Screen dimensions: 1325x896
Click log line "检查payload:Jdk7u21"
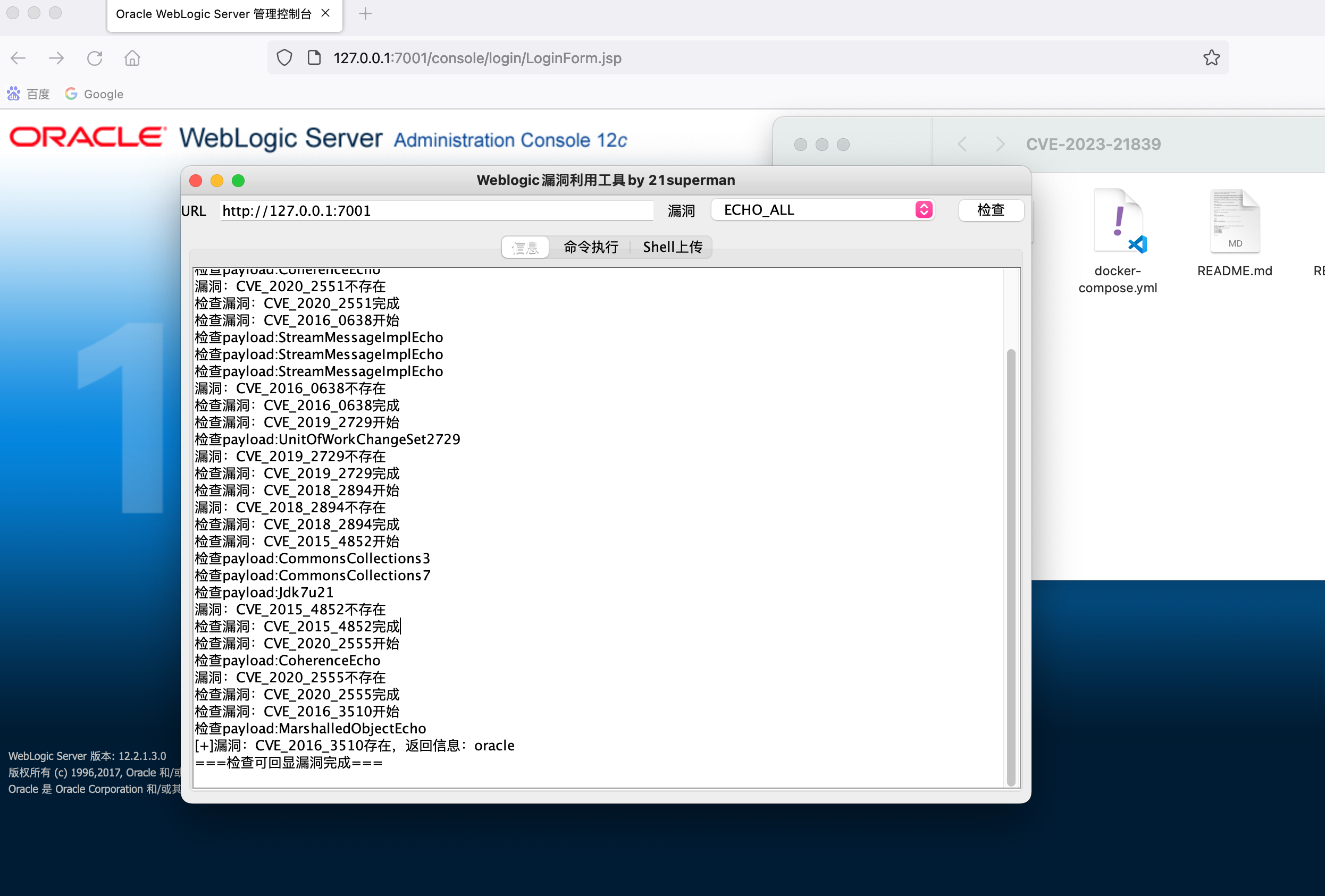click(x=264, y=592)
